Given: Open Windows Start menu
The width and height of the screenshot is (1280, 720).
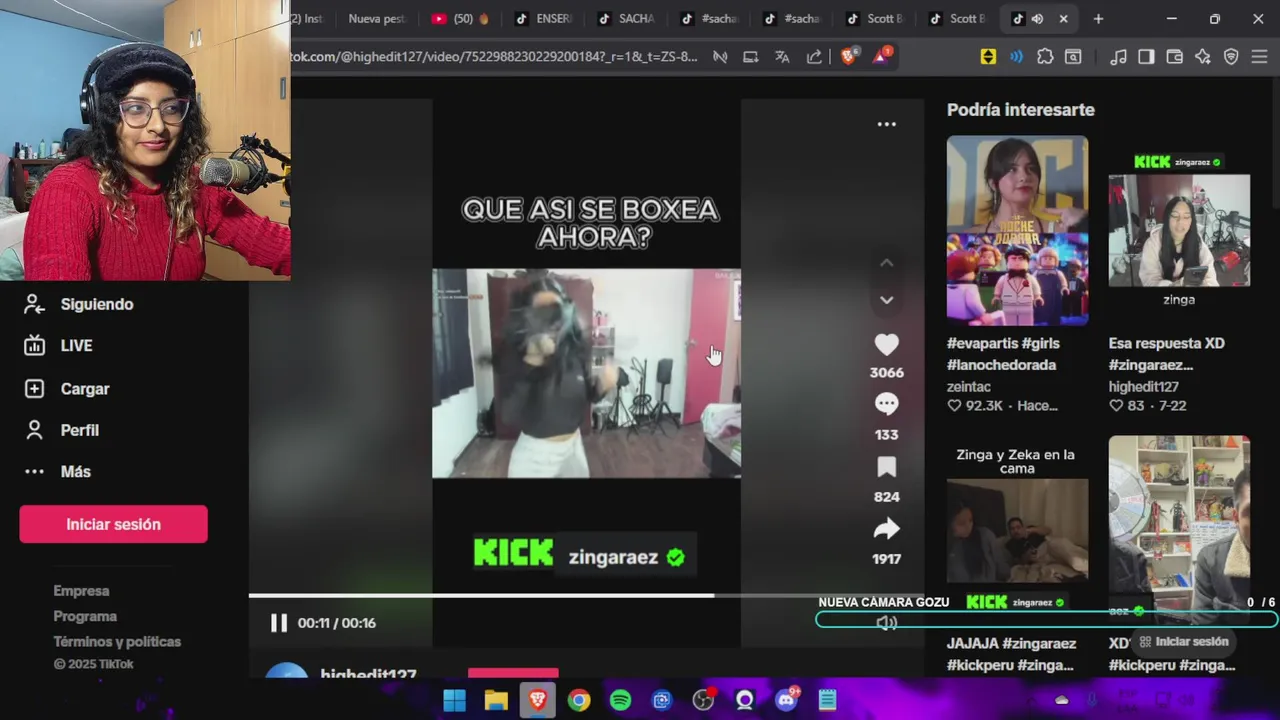Looking at the screenshot, I should 454,700.
